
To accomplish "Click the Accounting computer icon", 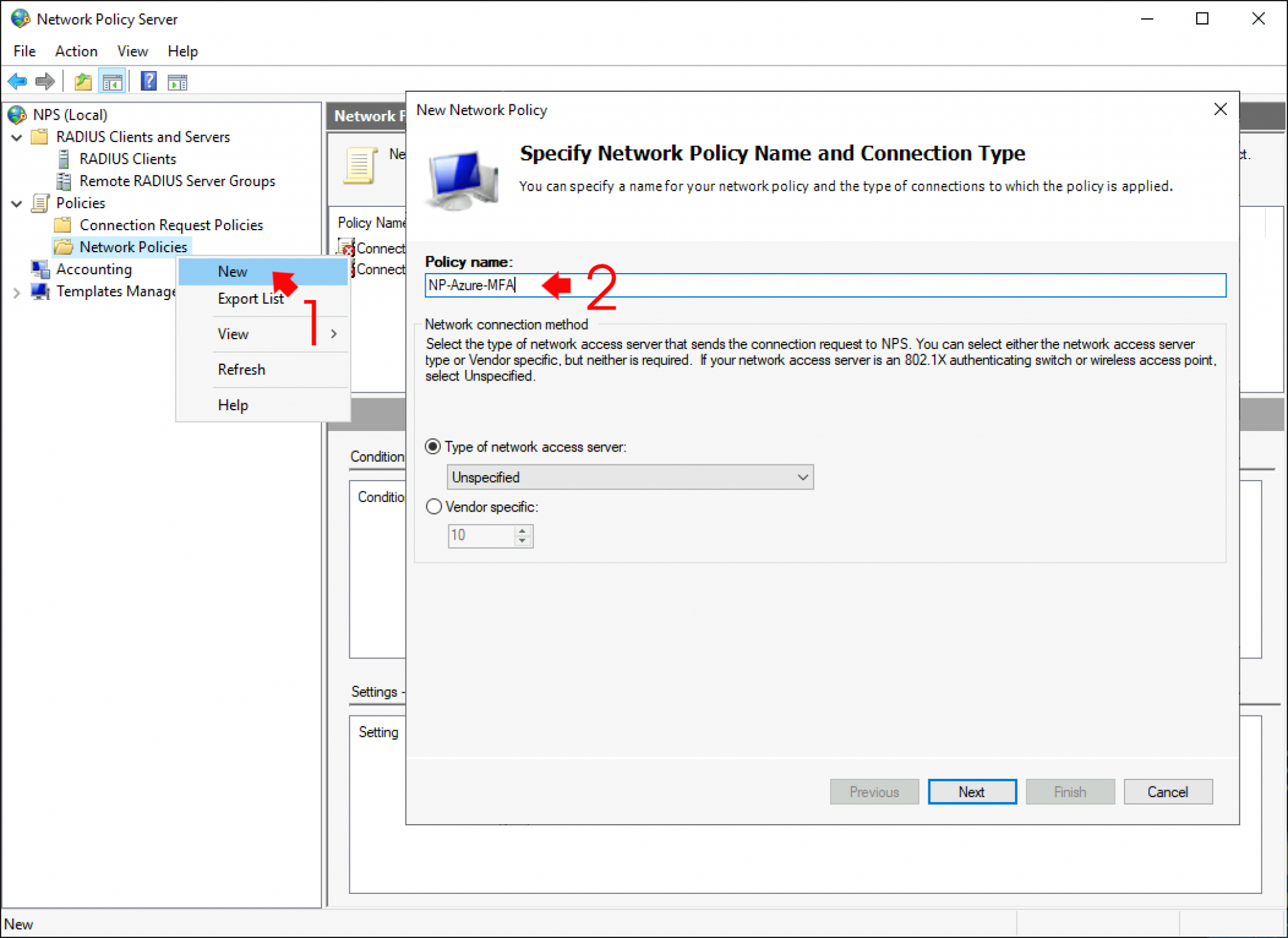I will 40,269.
